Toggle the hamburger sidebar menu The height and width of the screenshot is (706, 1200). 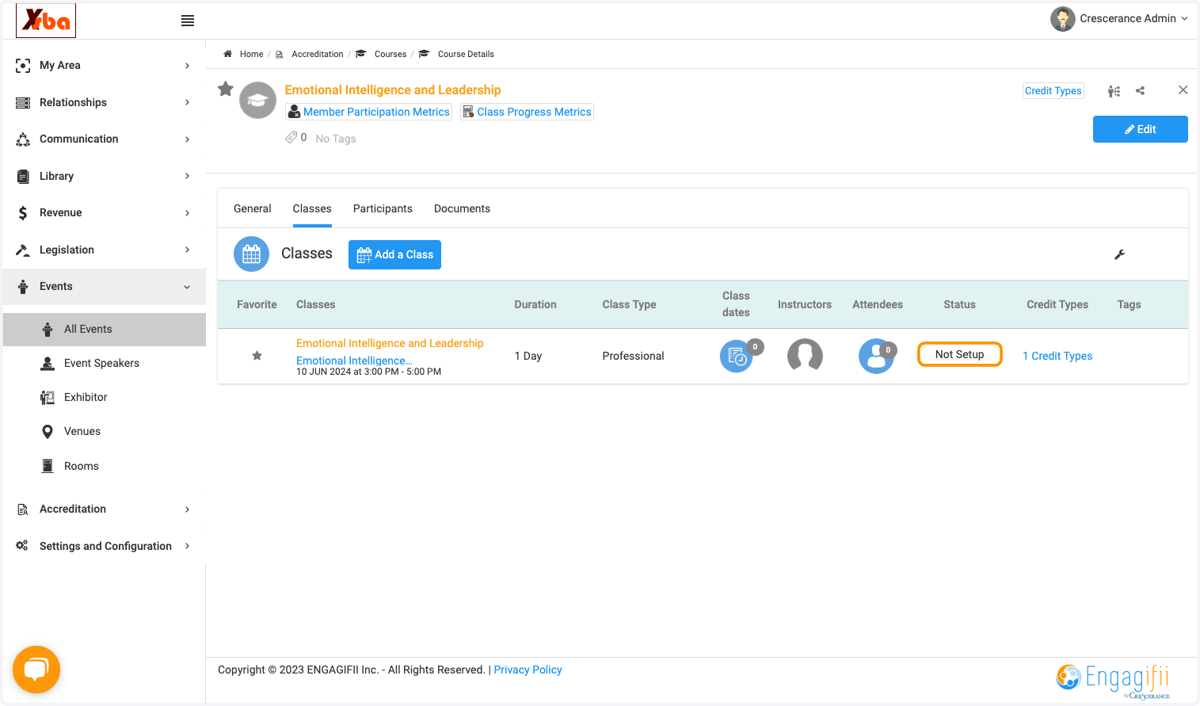(x=187, y=20)
